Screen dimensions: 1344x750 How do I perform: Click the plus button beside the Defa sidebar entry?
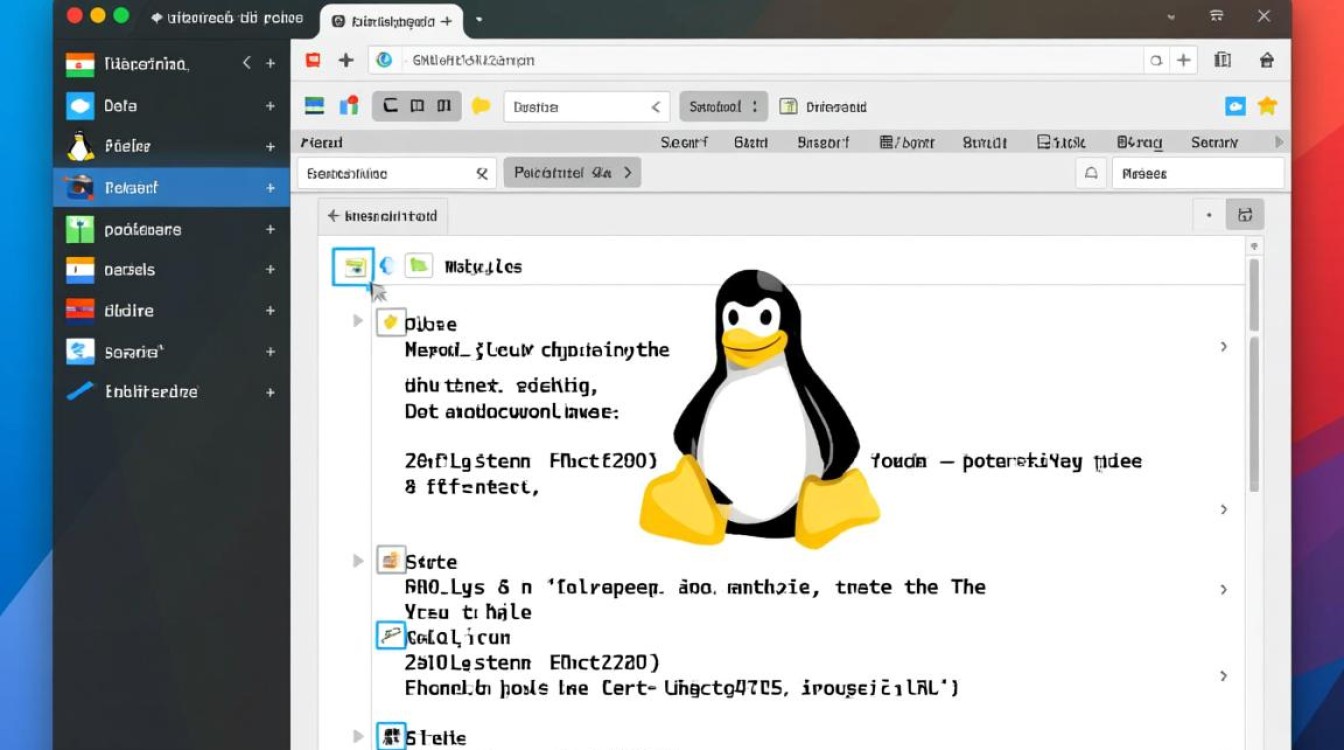tap(270, 105)
